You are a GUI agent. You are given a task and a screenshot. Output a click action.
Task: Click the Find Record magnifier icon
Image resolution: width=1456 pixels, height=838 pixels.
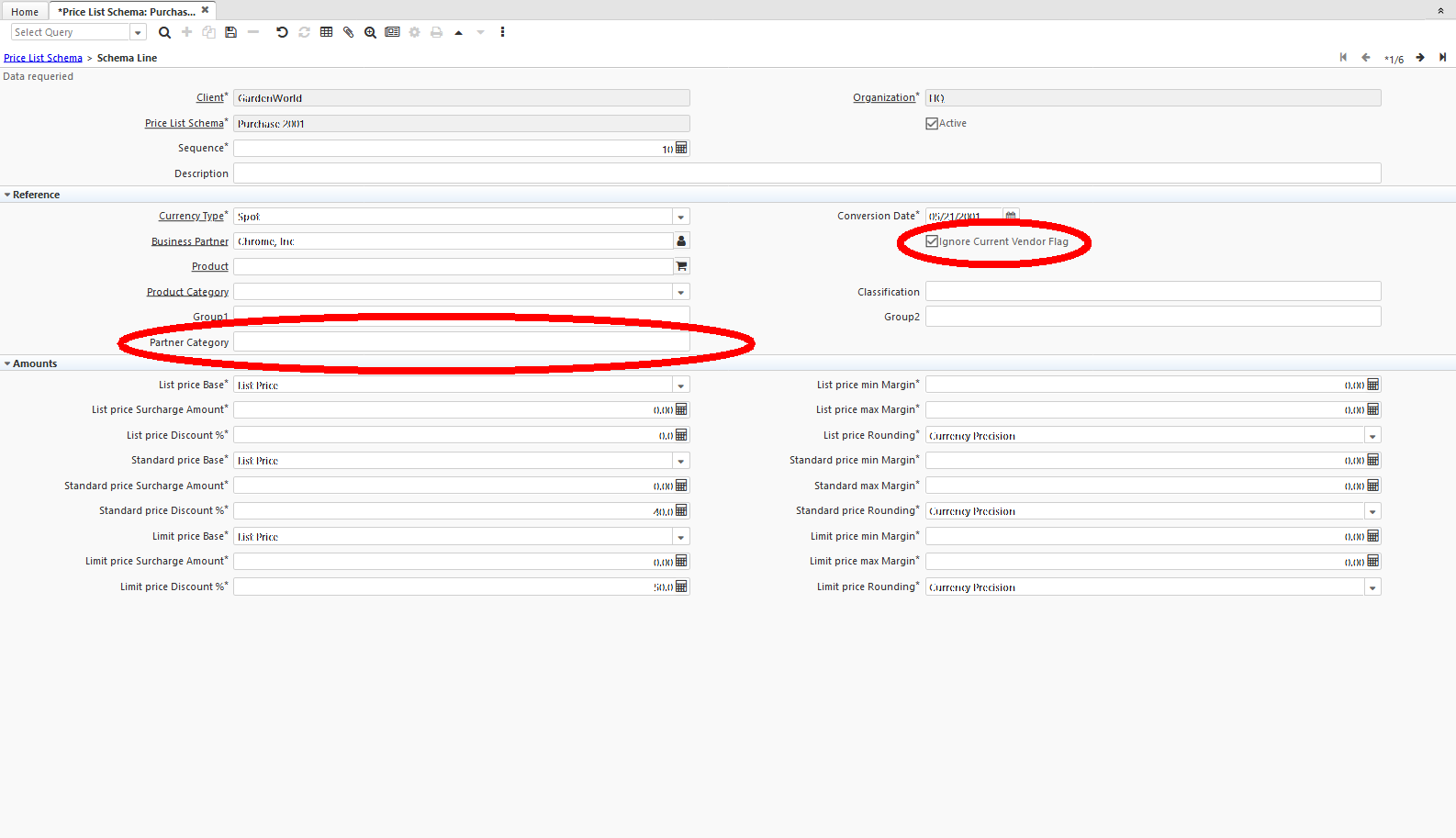click(x=164, y=32)
